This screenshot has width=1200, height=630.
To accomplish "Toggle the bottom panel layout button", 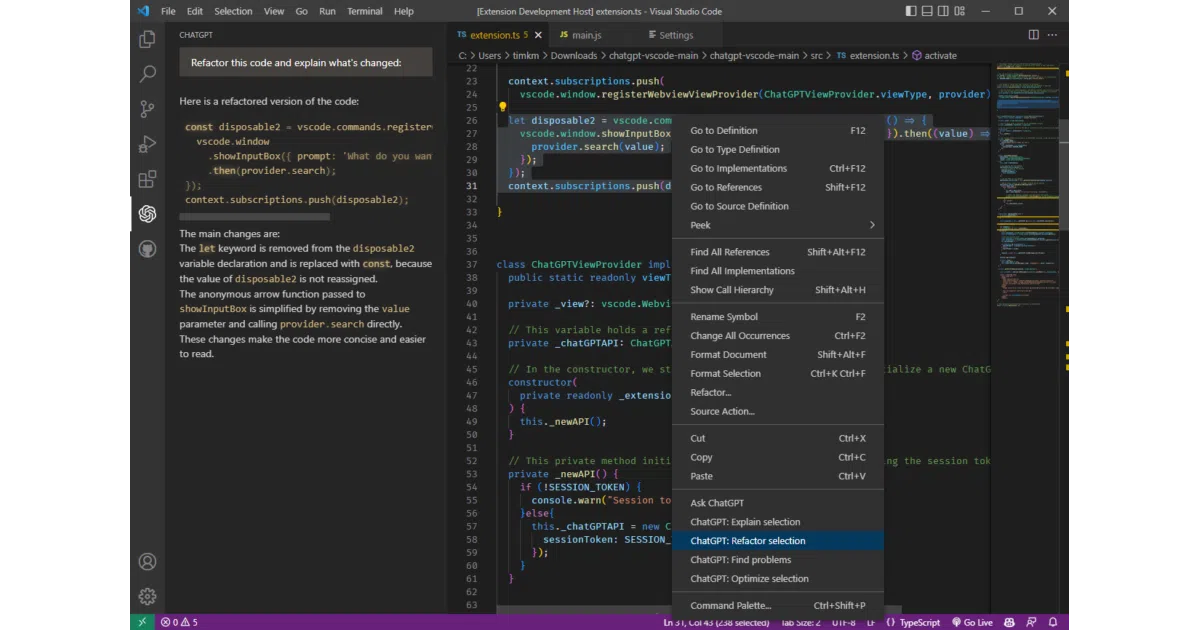I will pos(928,11).
